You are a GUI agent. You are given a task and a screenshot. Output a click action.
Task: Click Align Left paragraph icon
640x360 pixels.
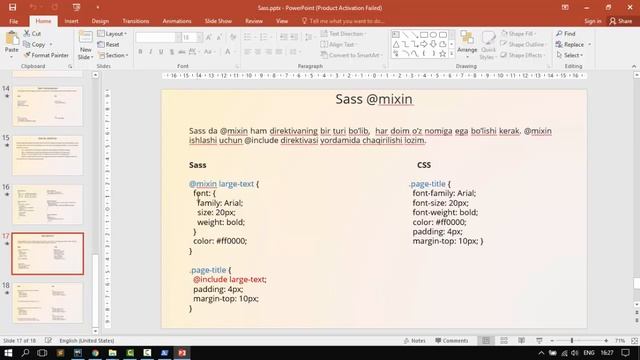pos(248,52)
